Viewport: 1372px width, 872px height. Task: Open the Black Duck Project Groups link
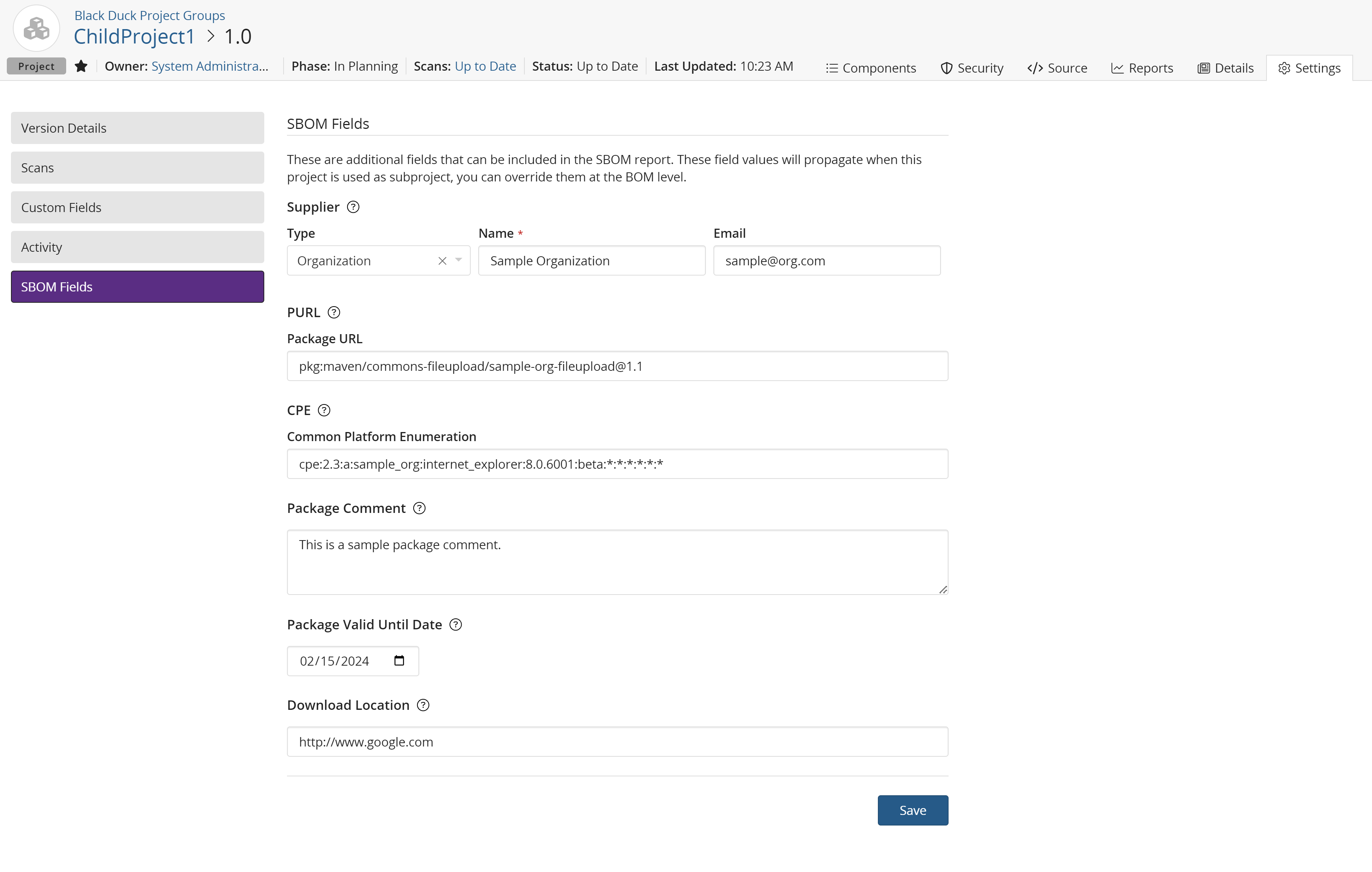[149, 15]
